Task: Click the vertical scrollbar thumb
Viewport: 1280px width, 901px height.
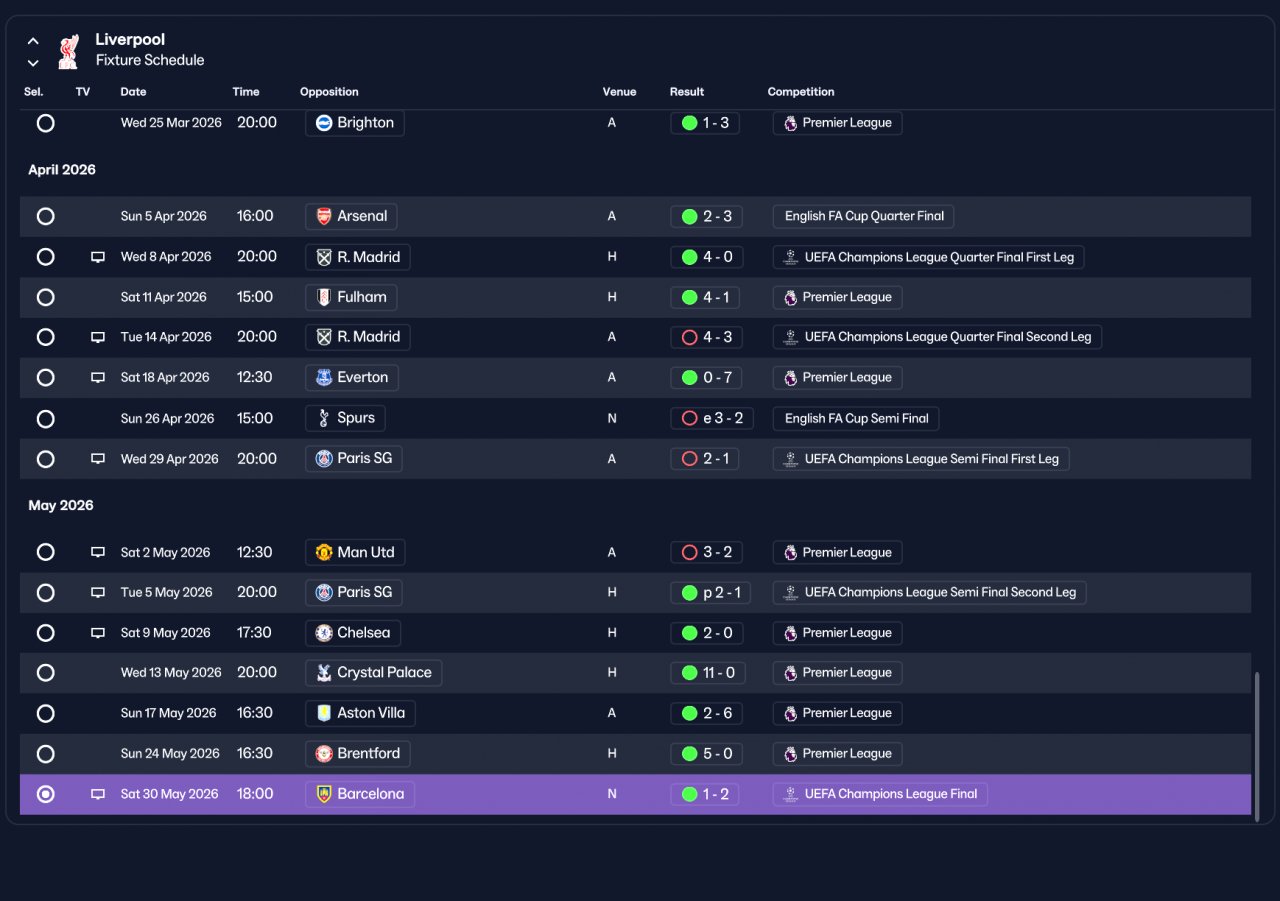Action: (1257, 745)
